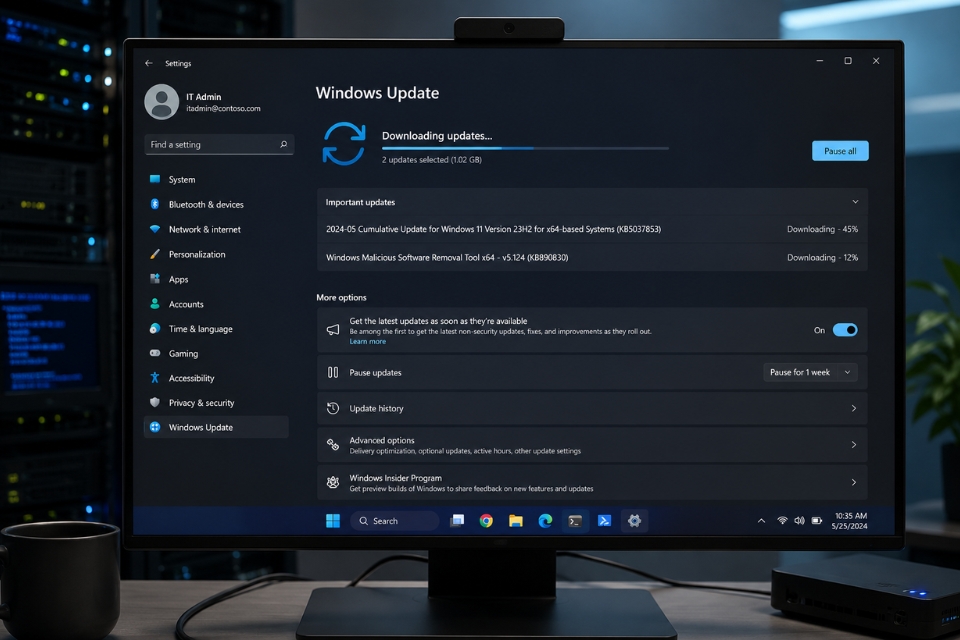
Task: Open Advanced options via its right chevron
Action: (x=853, y=445)
